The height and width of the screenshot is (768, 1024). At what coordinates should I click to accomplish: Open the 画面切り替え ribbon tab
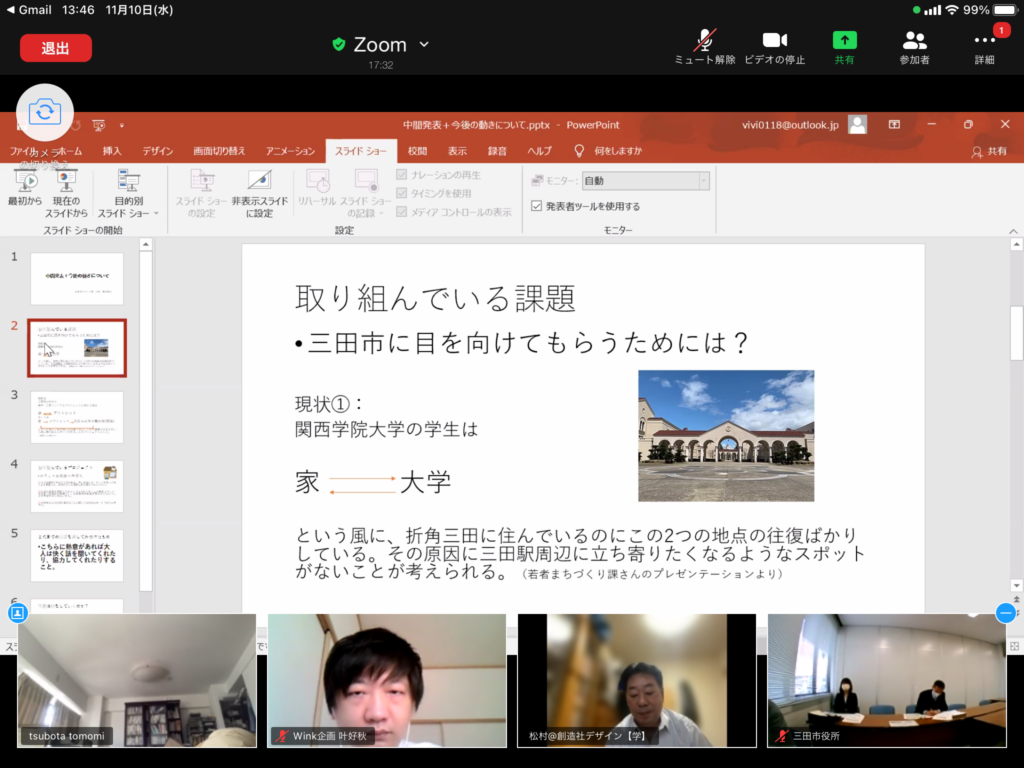(219, 151)
